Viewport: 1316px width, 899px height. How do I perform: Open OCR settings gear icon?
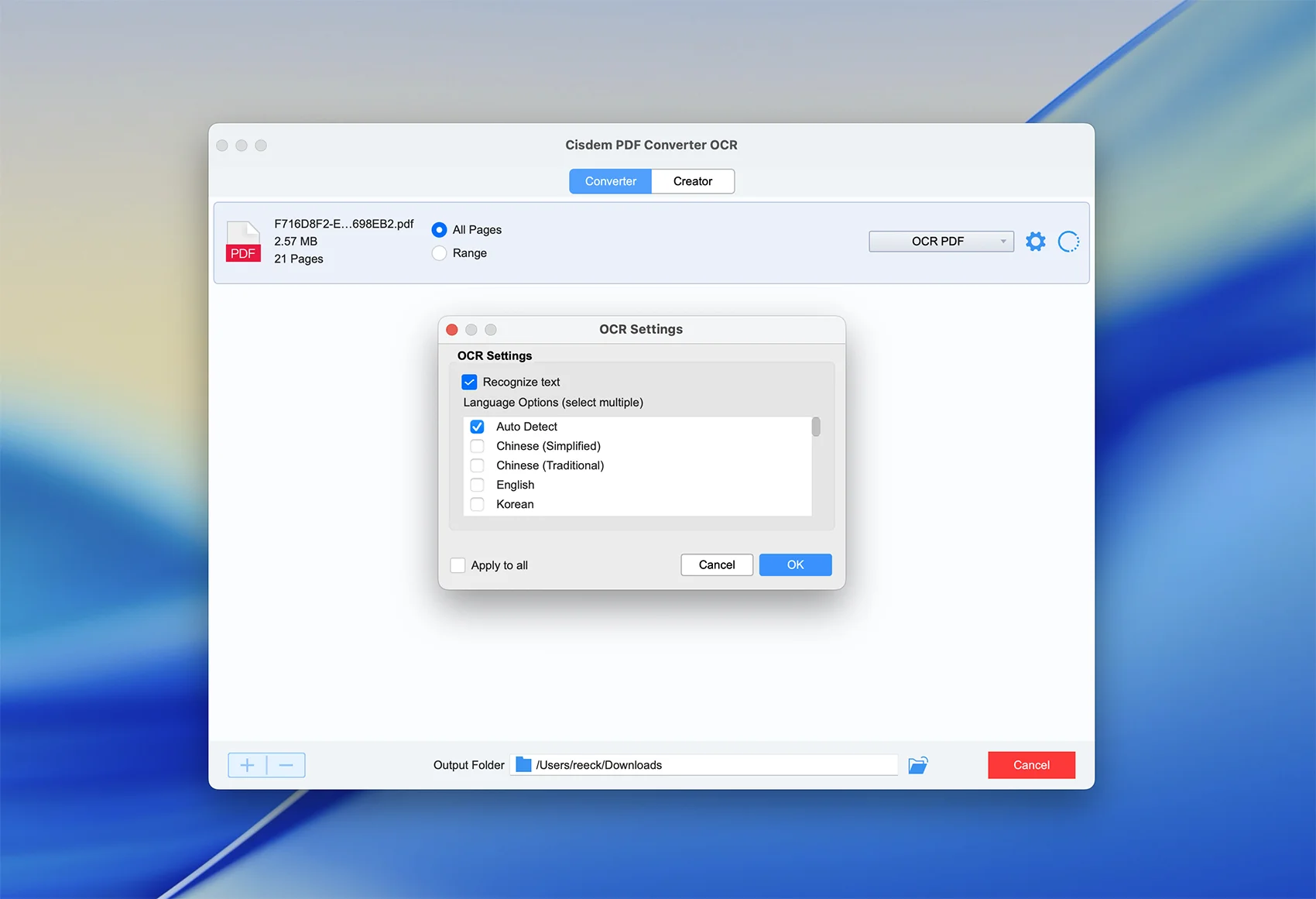coord(1035,242)
